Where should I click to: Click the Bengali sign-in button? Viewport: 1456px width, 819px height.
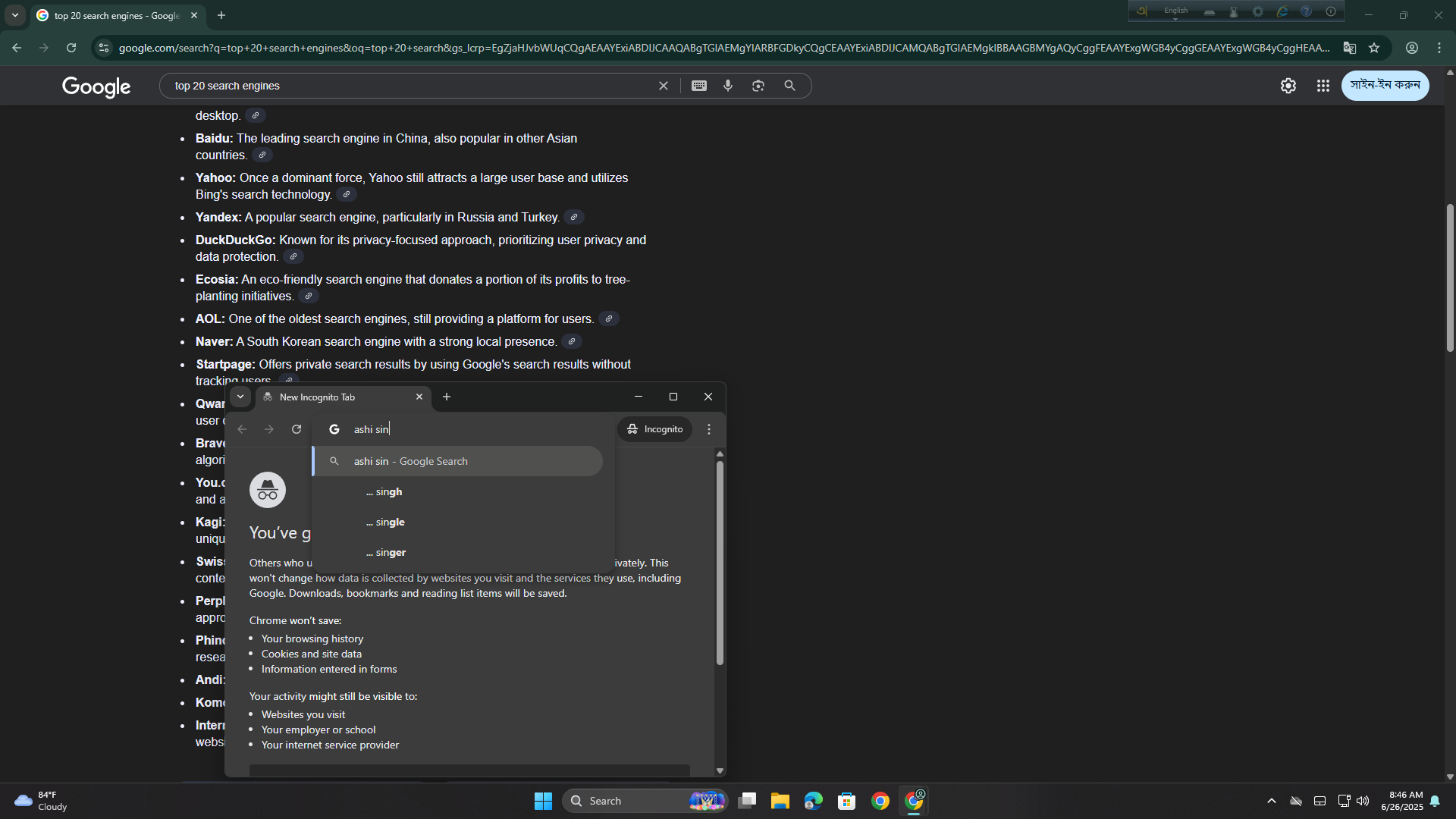coord(1385,86)
